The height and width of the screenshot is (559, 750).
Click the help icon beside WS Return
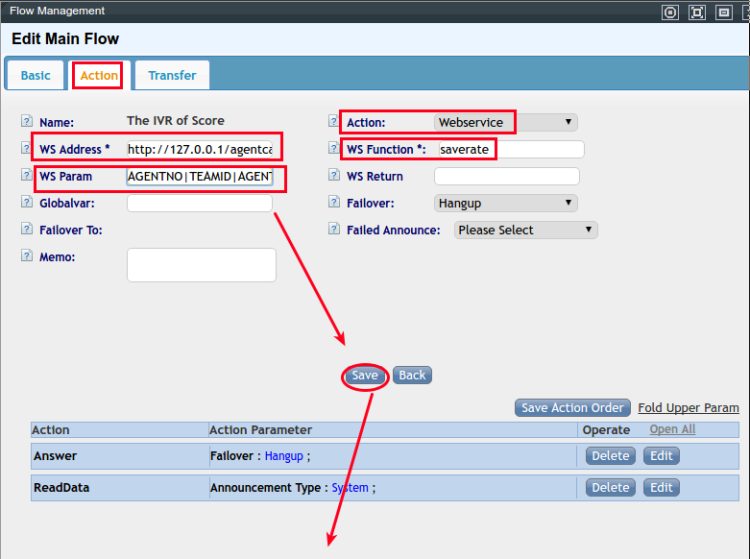point(334,176)
